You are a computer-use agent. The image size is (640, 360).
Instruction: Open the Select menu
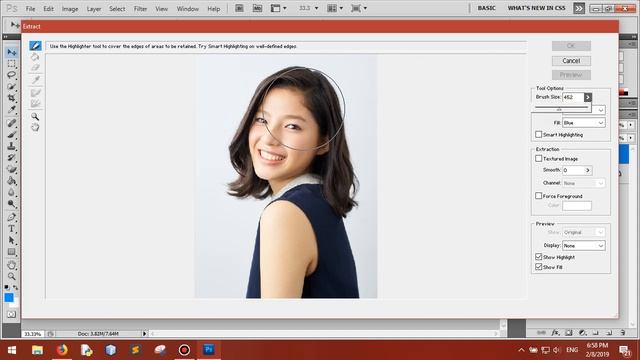(117, 9)
